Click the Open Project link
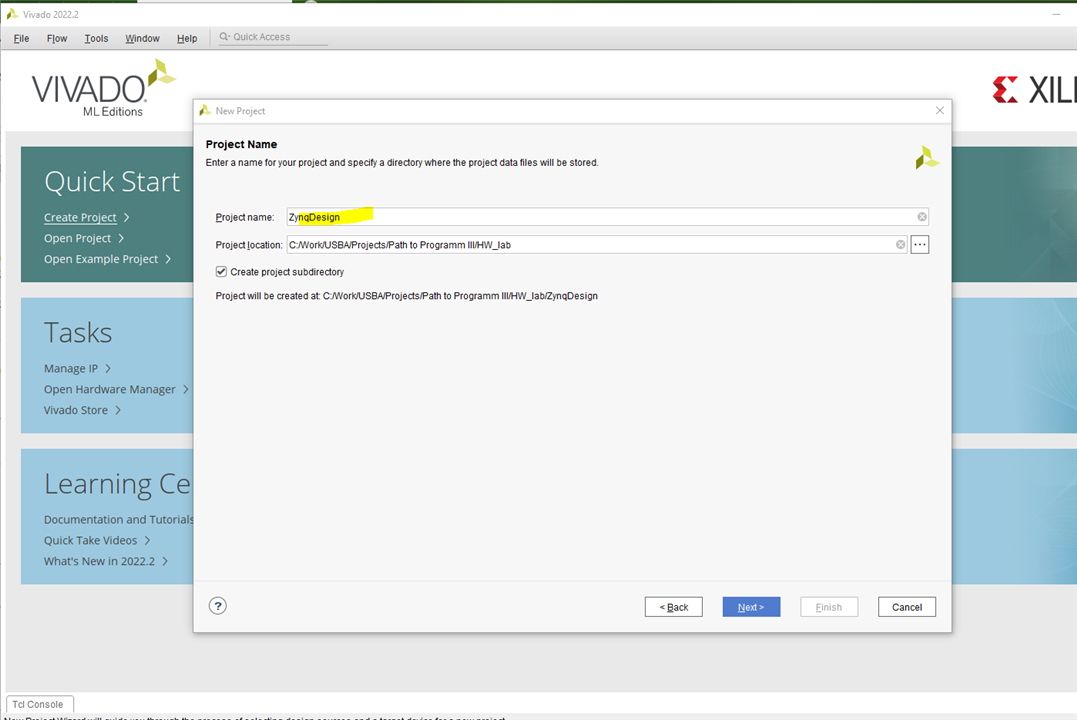 [x=78, y=238]
